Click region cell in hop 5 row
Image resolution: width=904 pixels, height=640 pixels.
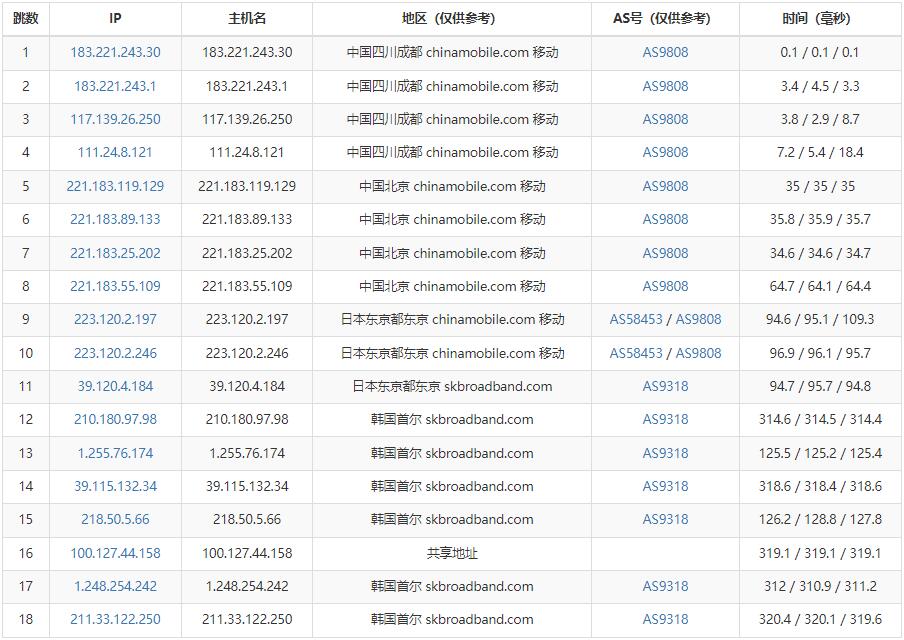(451, 186)
